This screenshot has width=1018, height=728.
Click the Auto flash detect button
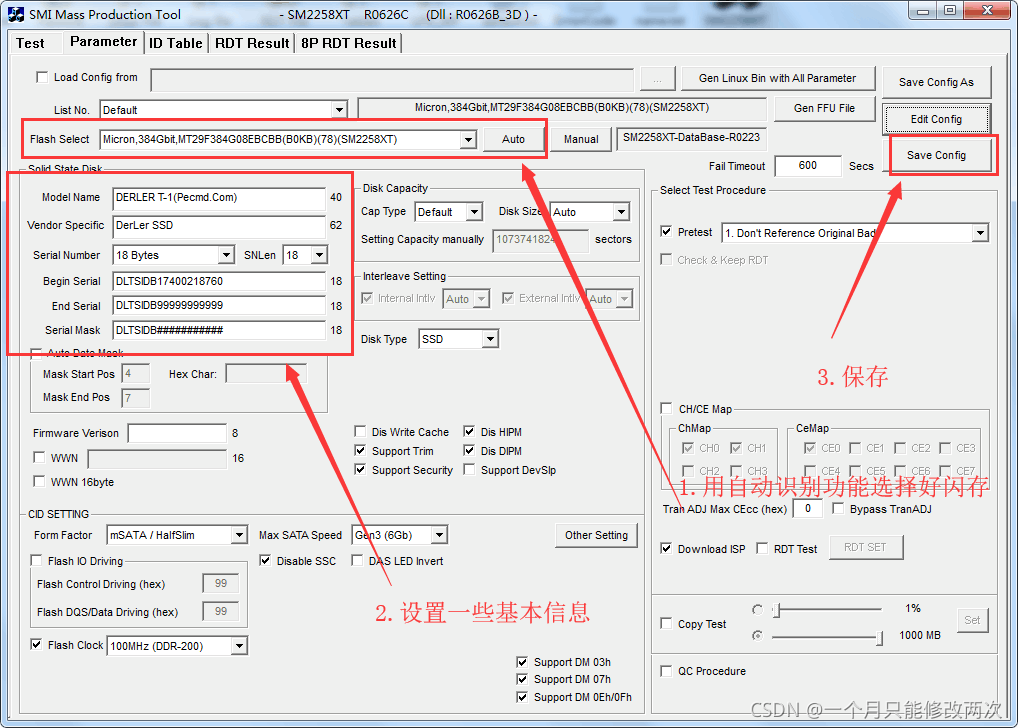tap(513, 139)
